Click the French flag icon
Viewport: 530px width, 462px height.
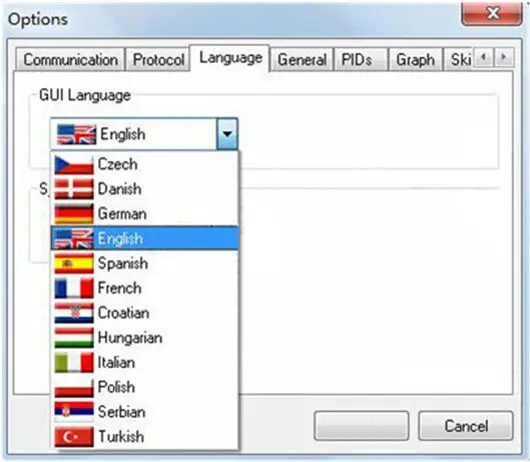pos(74,288)
